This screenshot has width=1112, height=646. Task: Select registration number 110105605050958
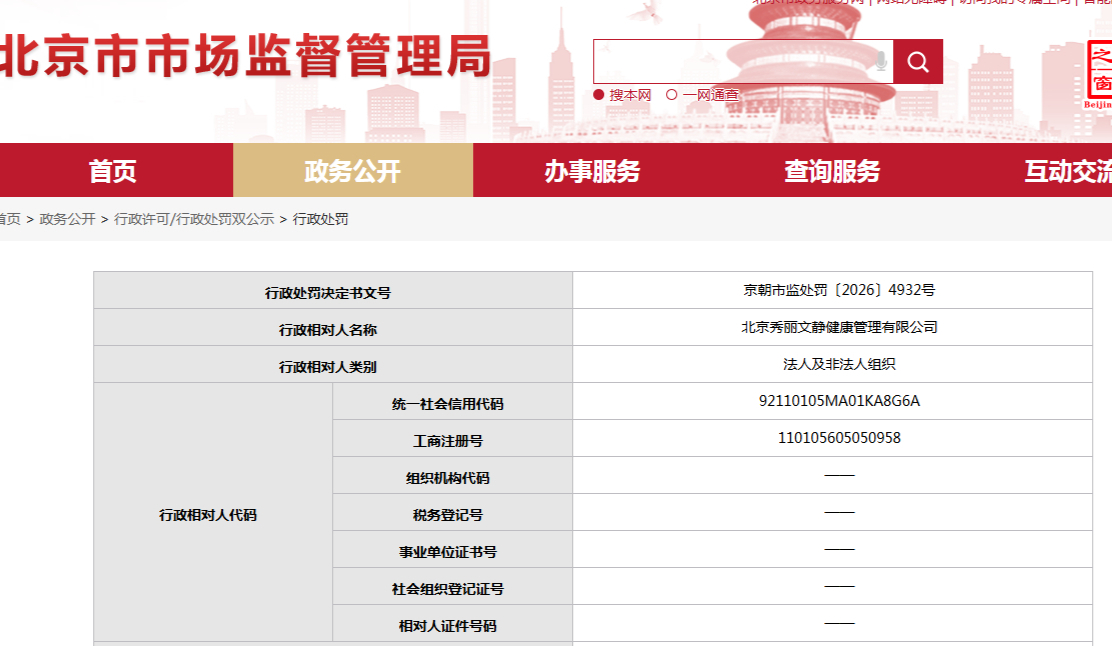(x=839, y=438)
